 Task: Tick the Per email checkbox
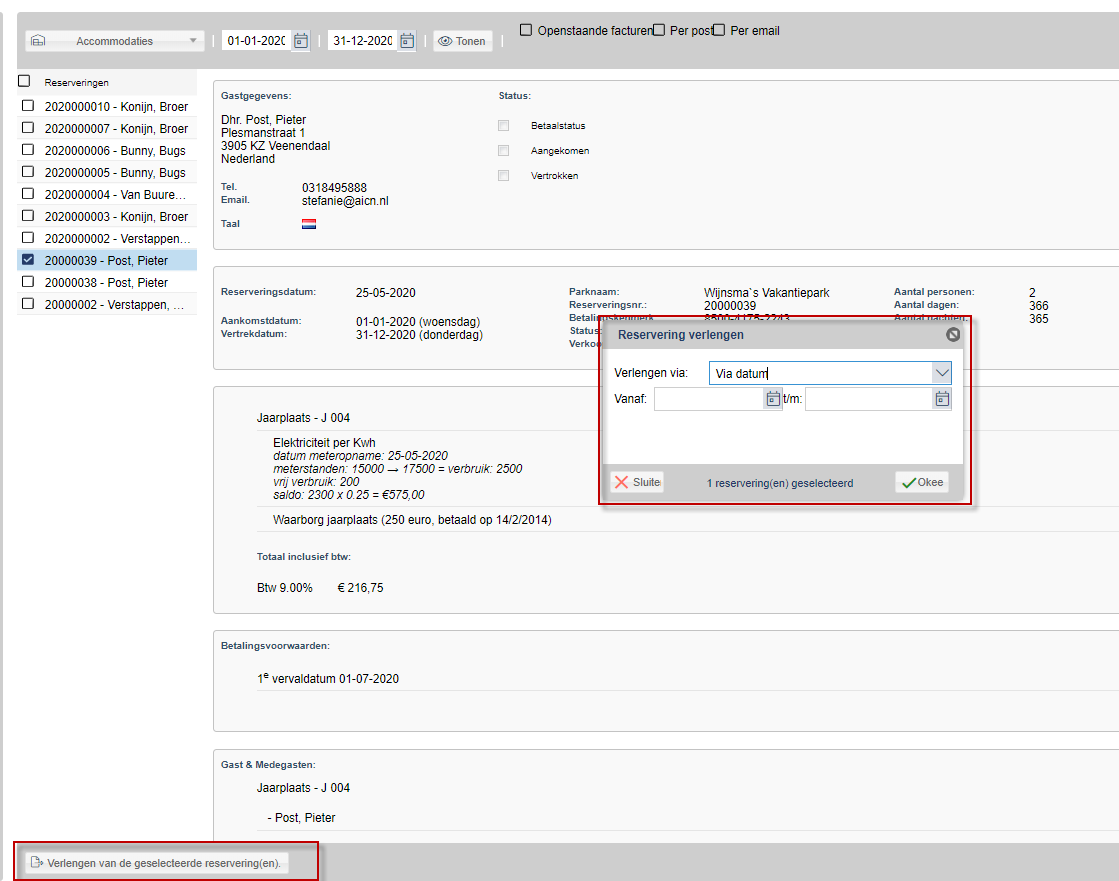click(719, 30)
